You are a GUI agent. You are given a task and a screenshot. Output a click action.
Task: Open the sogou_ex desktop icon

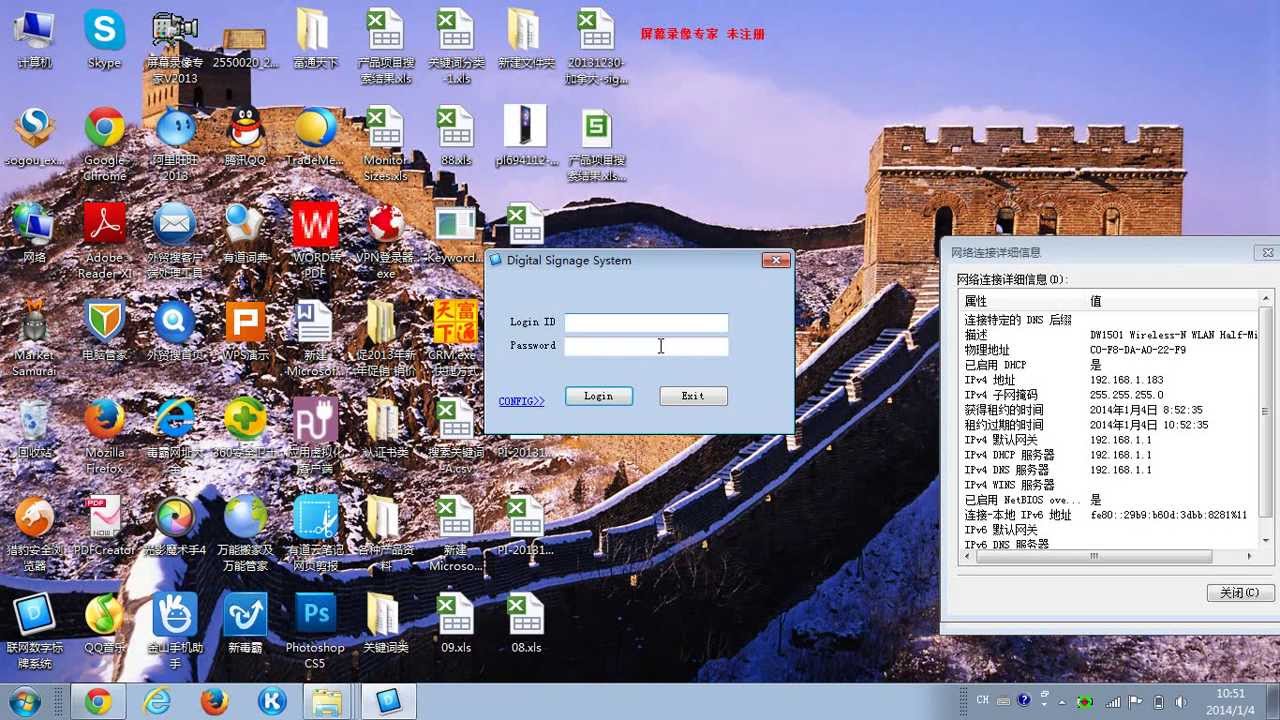tap(34, 136)
